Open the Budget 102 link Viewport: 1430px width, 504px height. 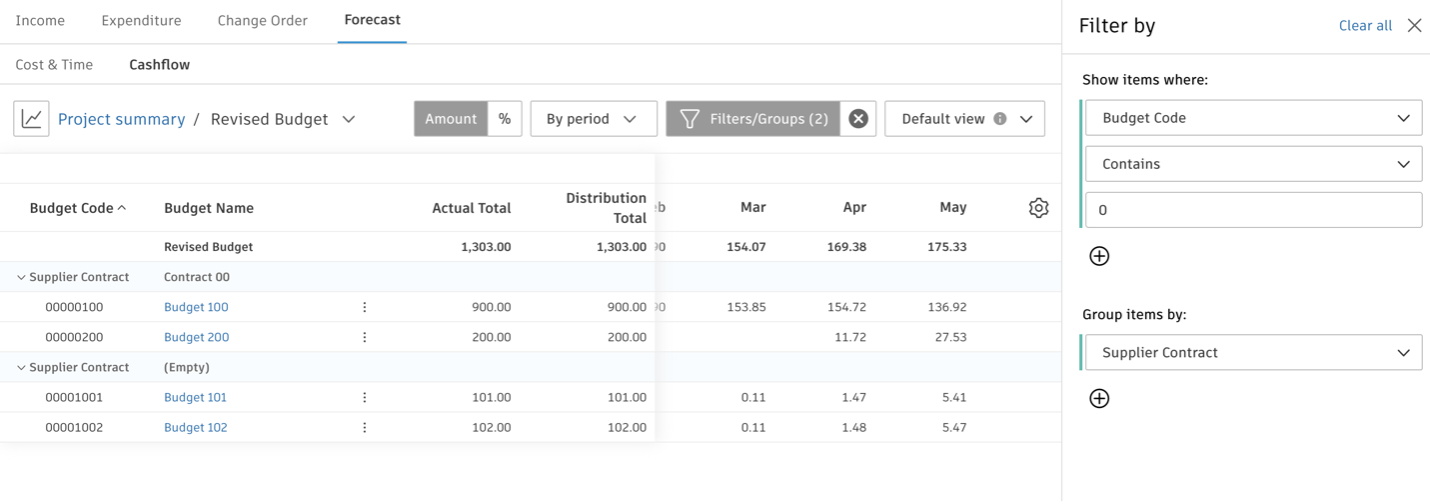195,427
